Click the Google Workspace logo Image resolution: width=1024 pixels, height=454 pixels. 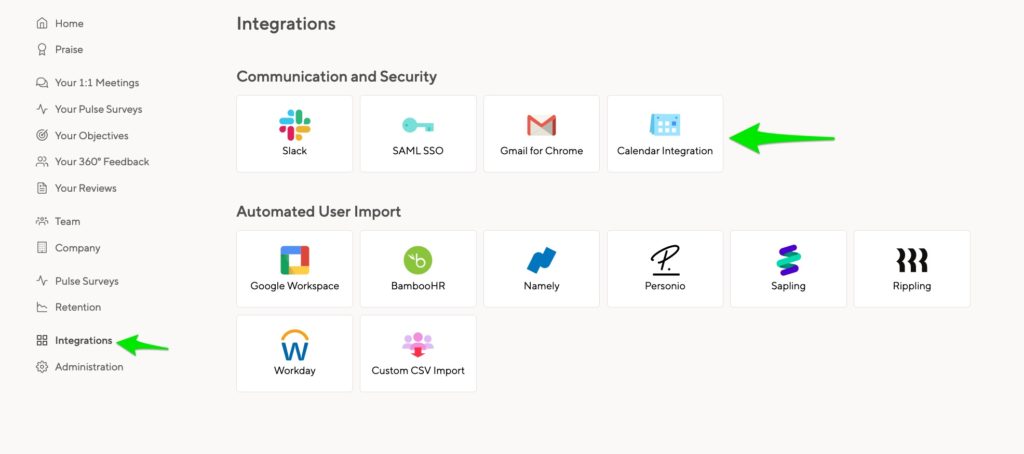(x=295, y=260)
